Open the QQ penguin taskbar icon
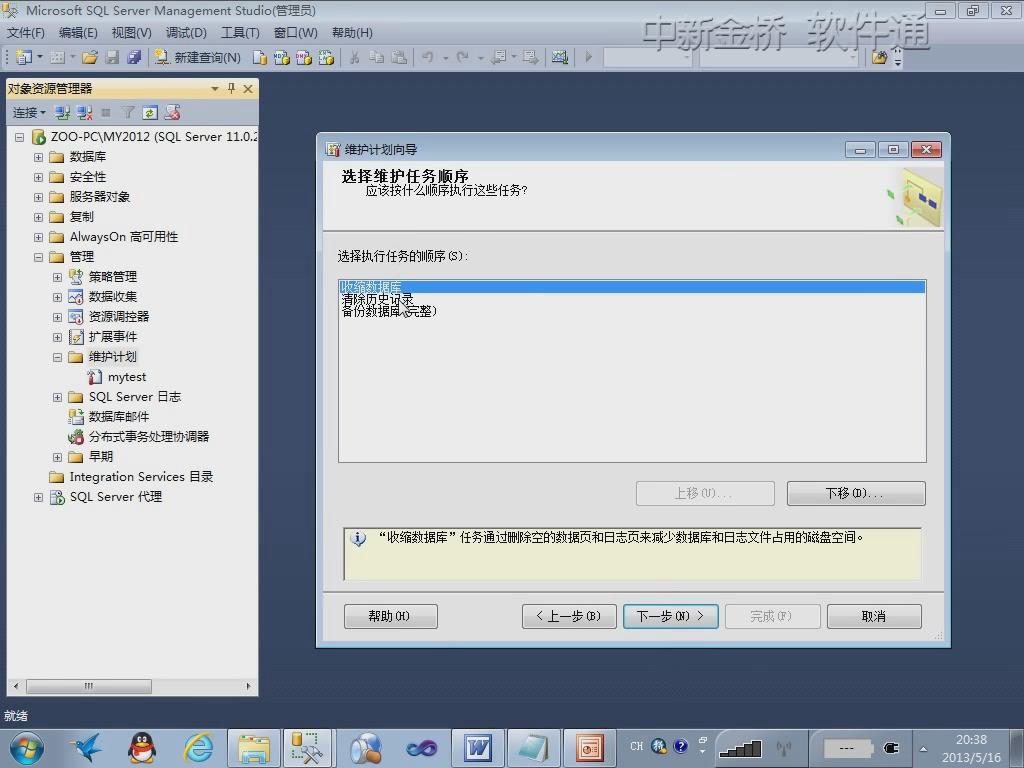The image size is (1024, 768). click(x=141, y=748)
